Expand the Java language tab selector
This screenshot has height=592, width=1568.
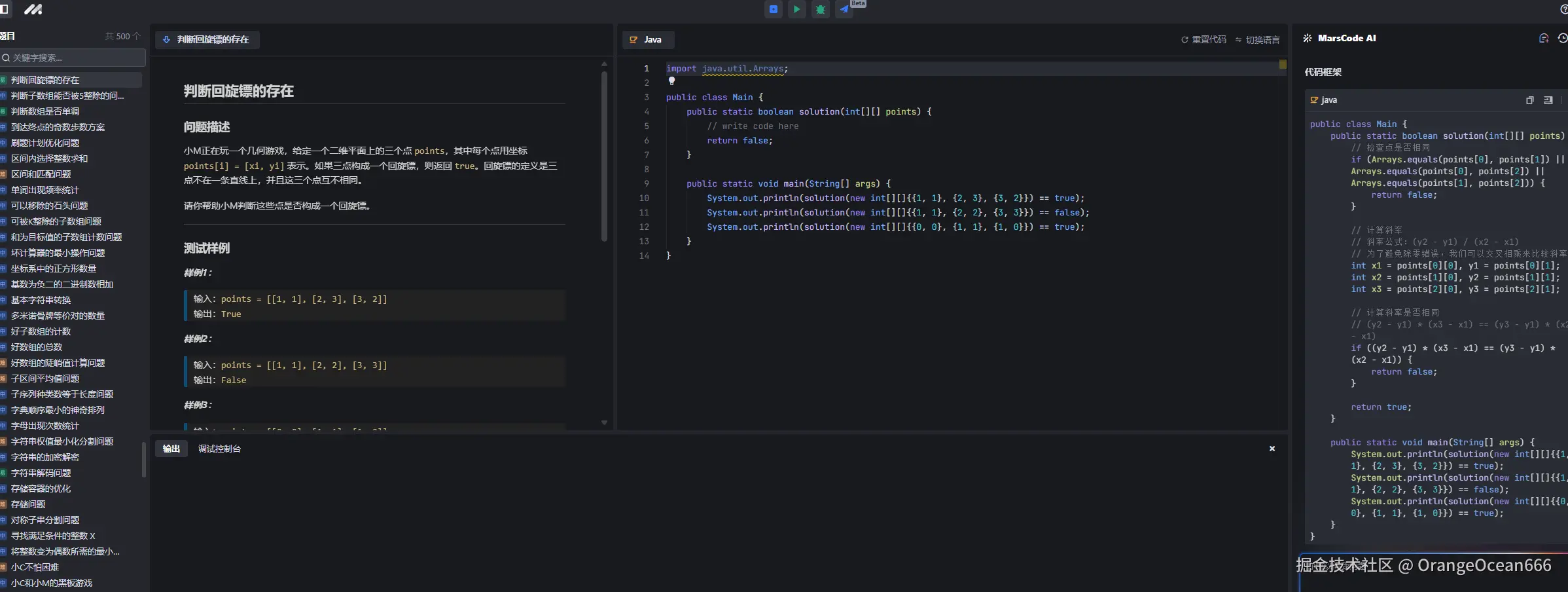click(647, 40)
